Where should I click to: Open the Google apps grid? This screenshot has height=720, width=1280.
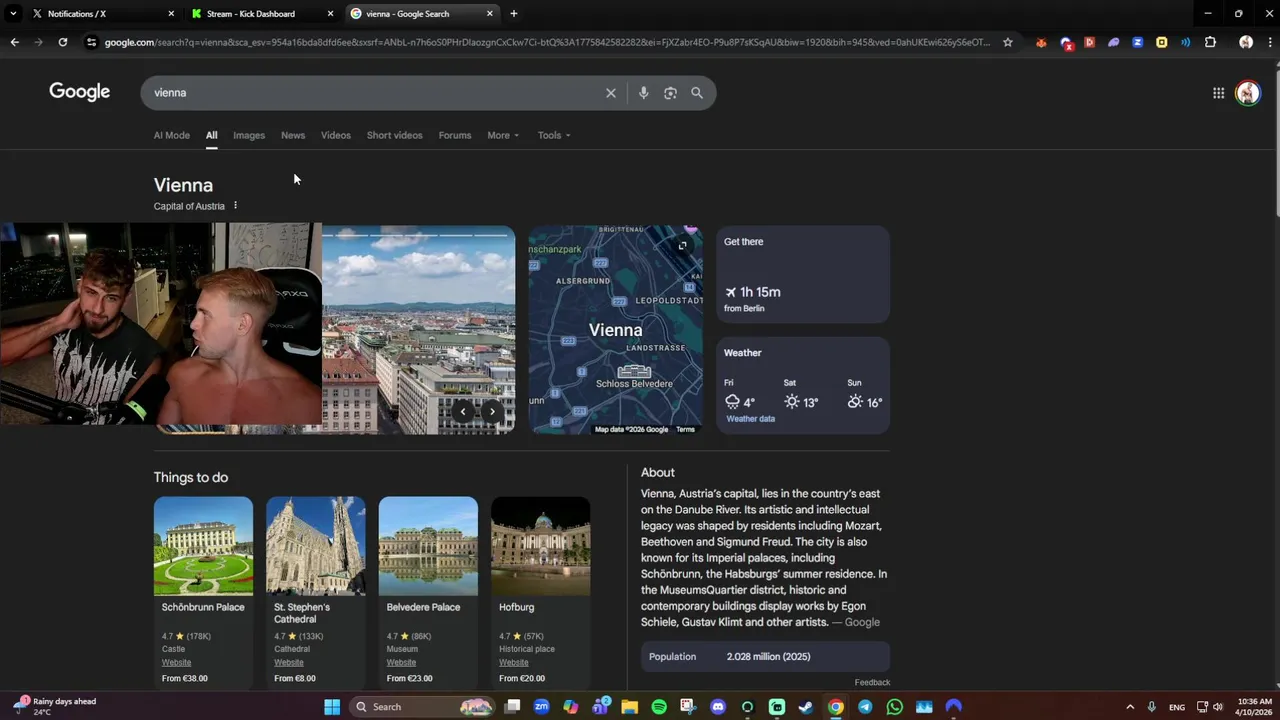(x=1218, y=93)
